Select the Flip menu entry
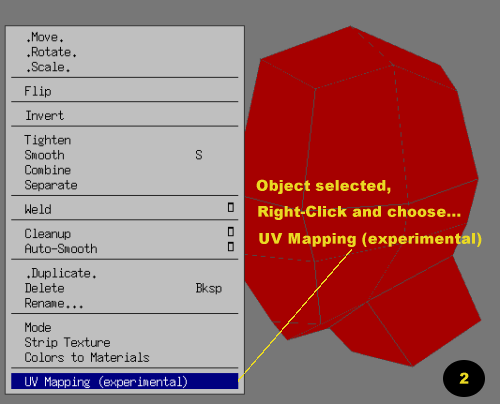Image resolution: width=500 pixels, height=404 pixels. (x=124, y=91)
